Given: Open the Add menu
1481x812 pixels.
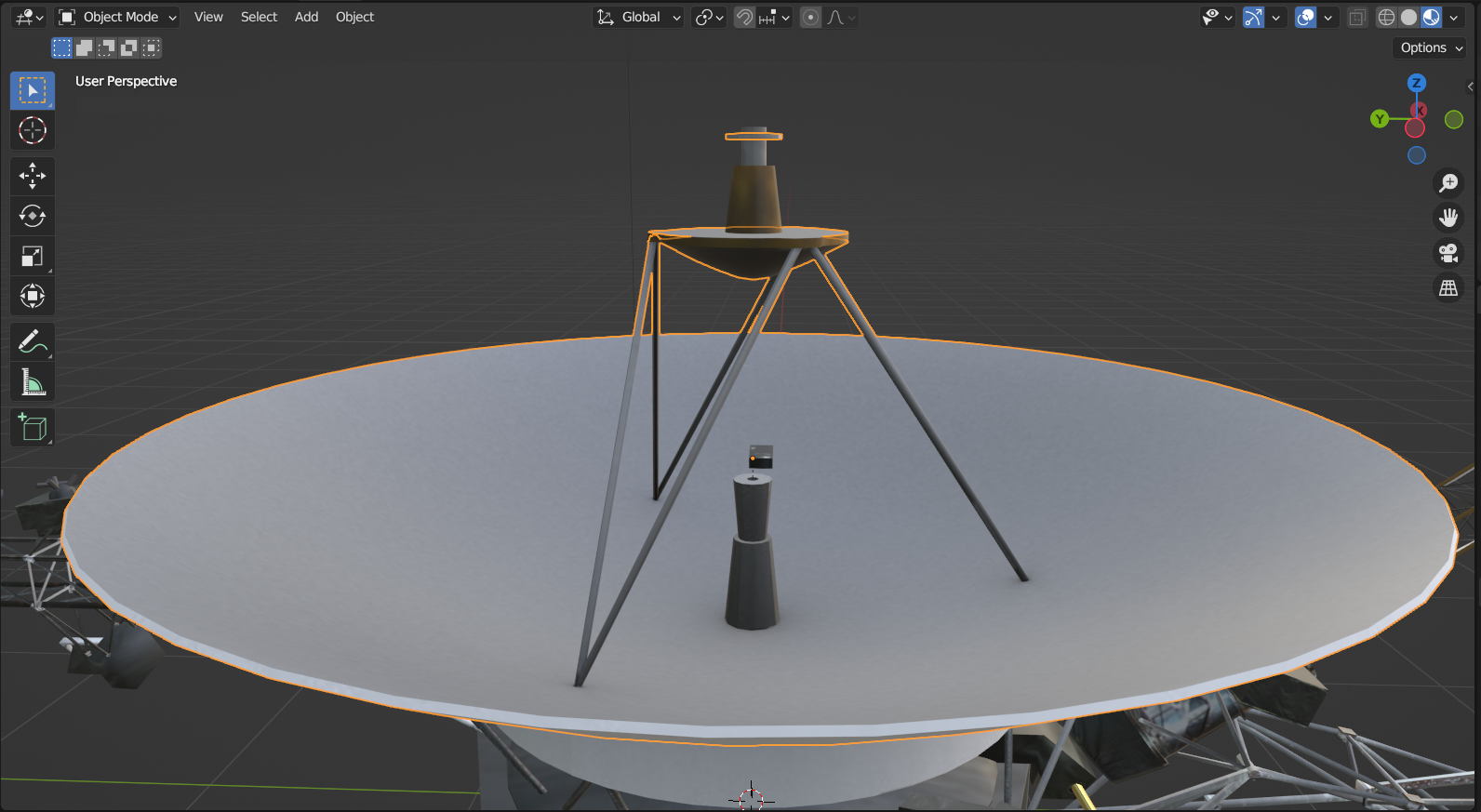Looking at the screenshot, I should point(306,18).
